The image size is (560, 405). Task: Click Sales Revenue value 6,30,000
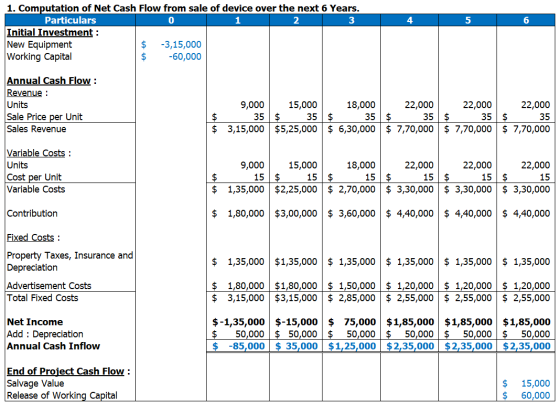(357, 129)
